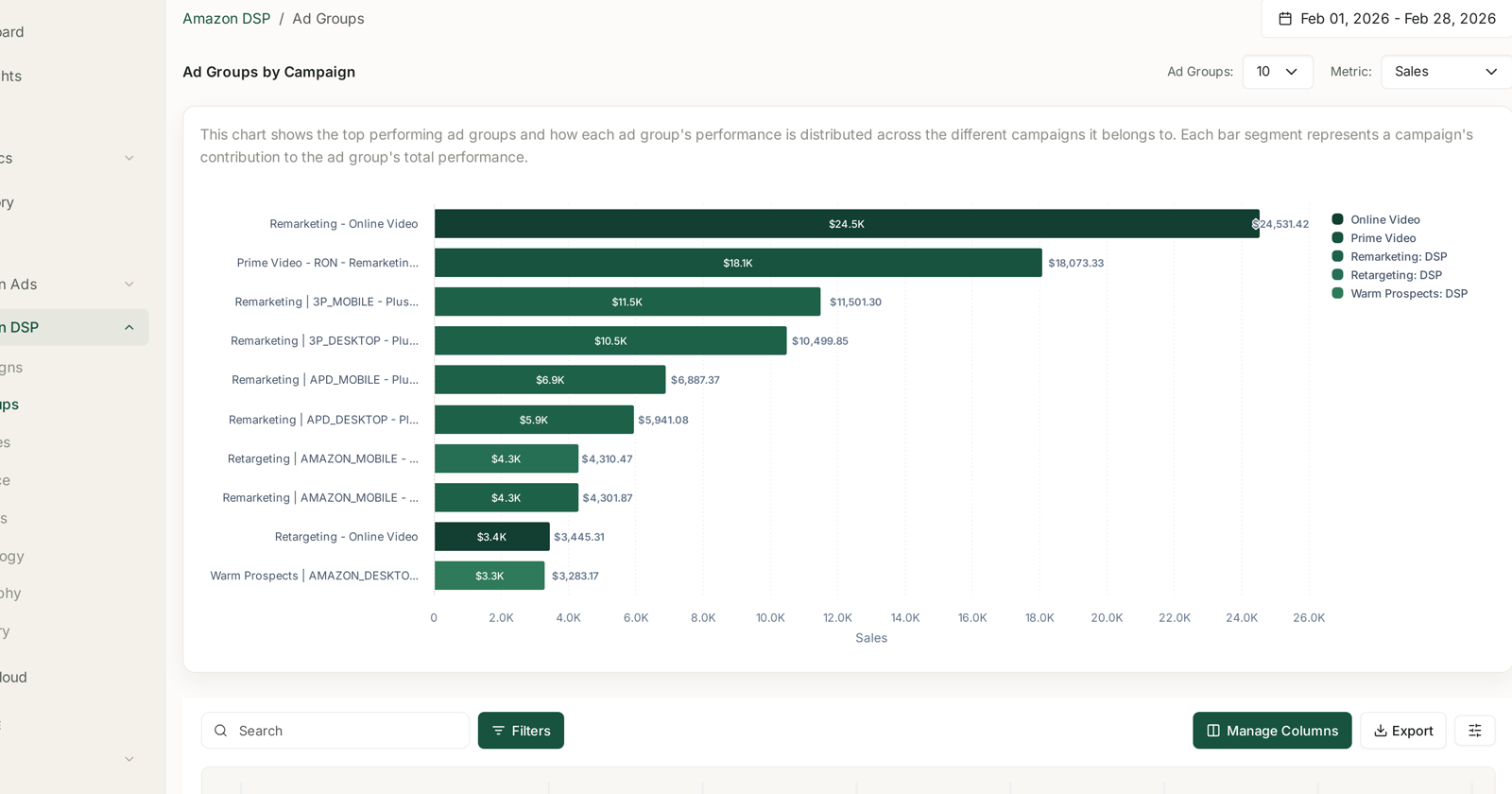This screenshot has width=1512, height=794.
Task: Toggle Remarketing: DSP legend entry
Action: click(x=1389, y=257)
